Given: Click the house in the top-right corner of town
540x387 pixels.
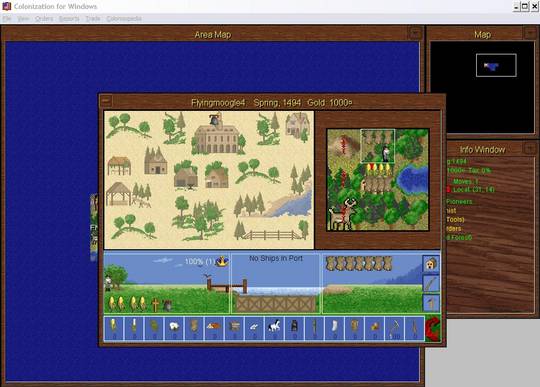Looking at the screenshot, I should 297,126.
